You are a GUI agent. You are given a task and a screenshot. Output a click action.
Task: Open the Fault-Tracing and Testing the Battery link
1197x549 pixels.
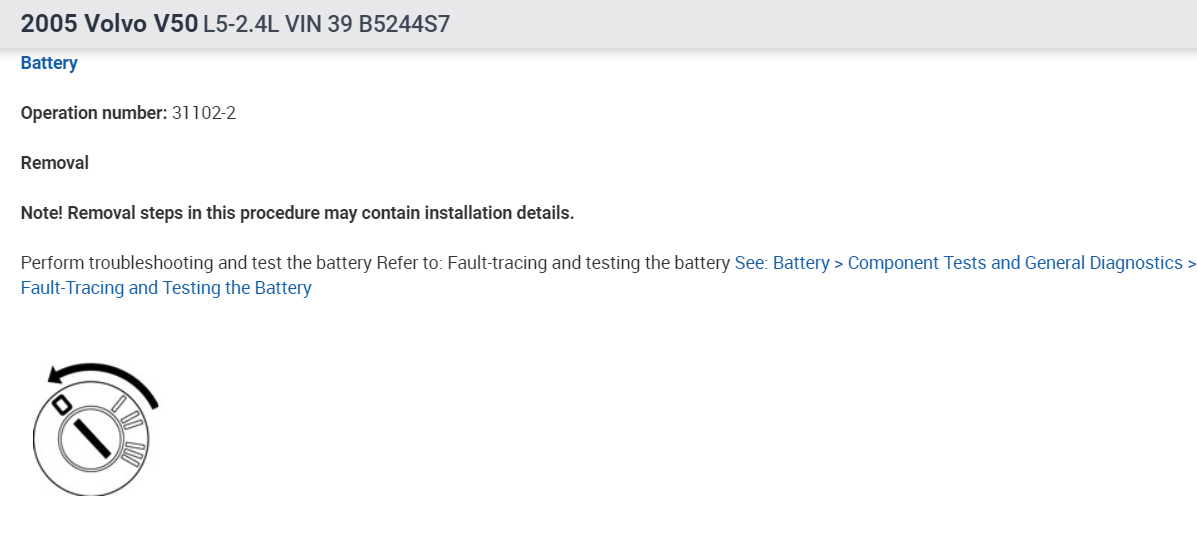pyautogui.click(x=166, y=288)
